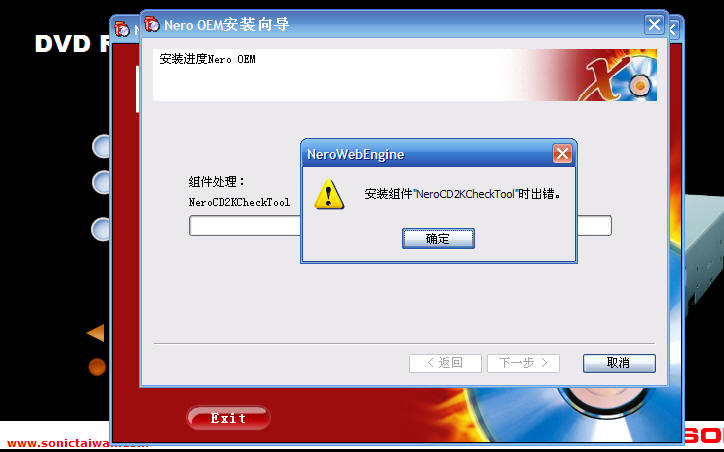Select the middle round option button at left
Image resolution: width=724 pixels, height=452 pixels.
pos(102,182)
